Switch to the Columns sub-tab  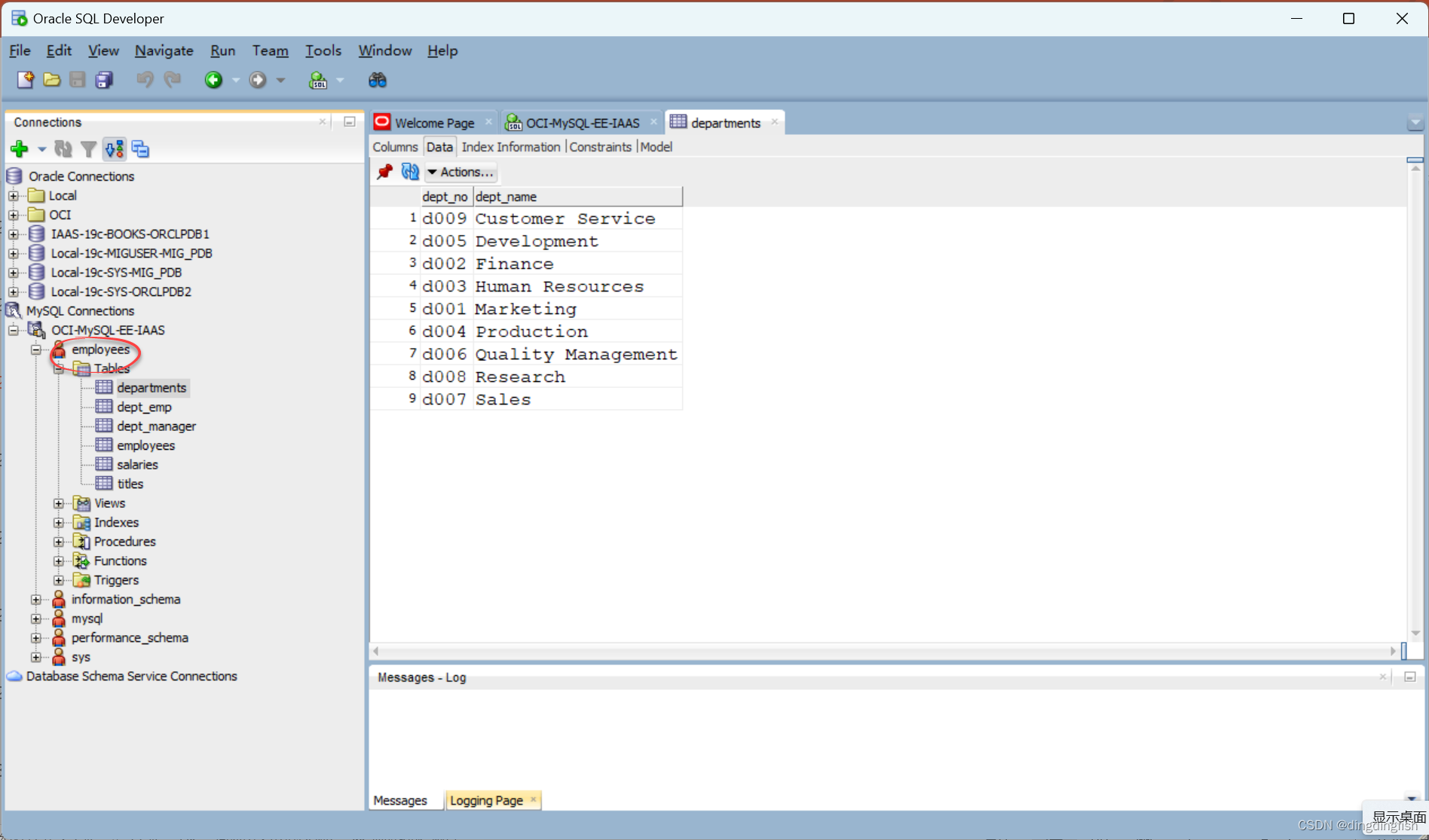tap(395, 147)
